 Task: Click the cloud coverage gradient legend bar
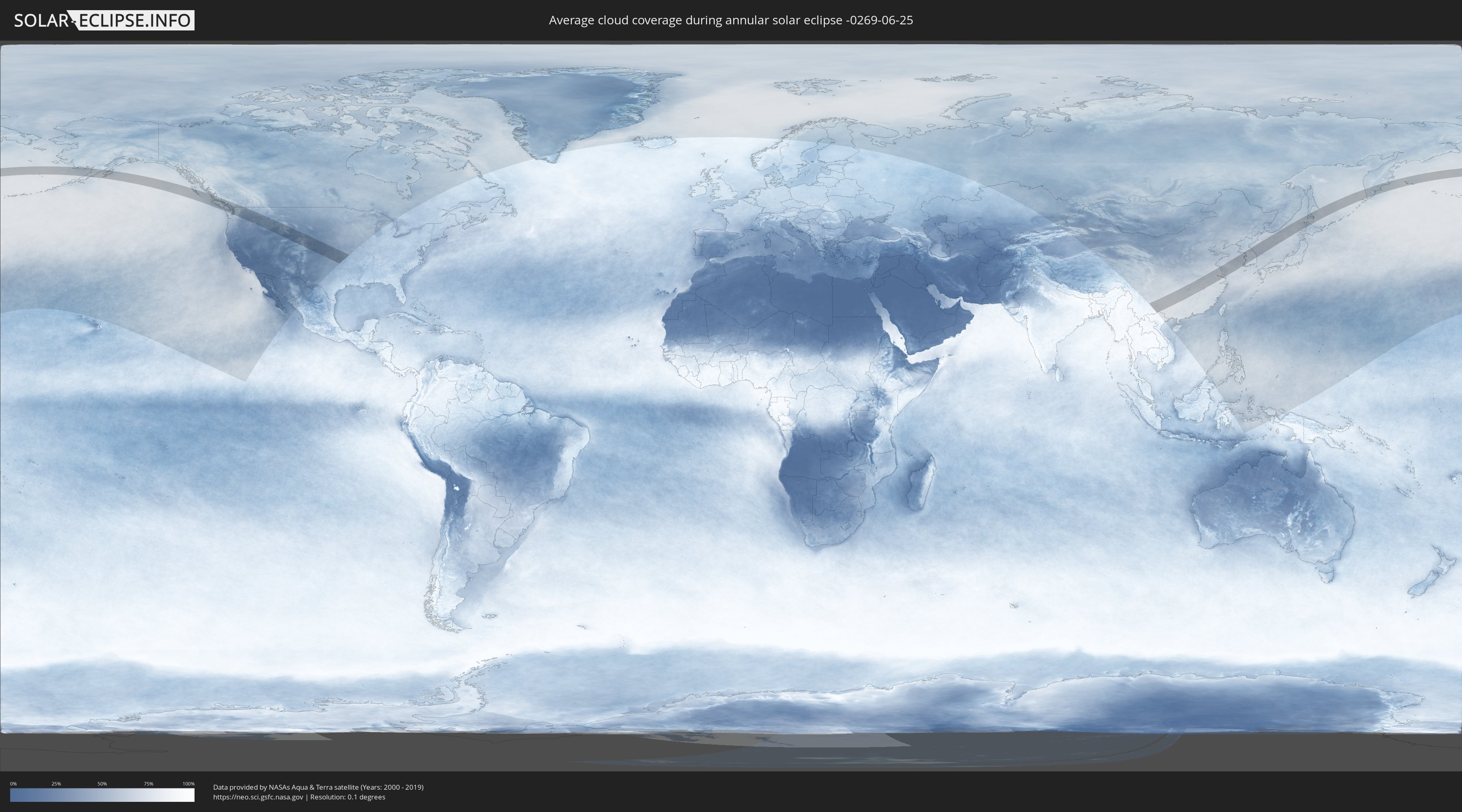point(102,795)
